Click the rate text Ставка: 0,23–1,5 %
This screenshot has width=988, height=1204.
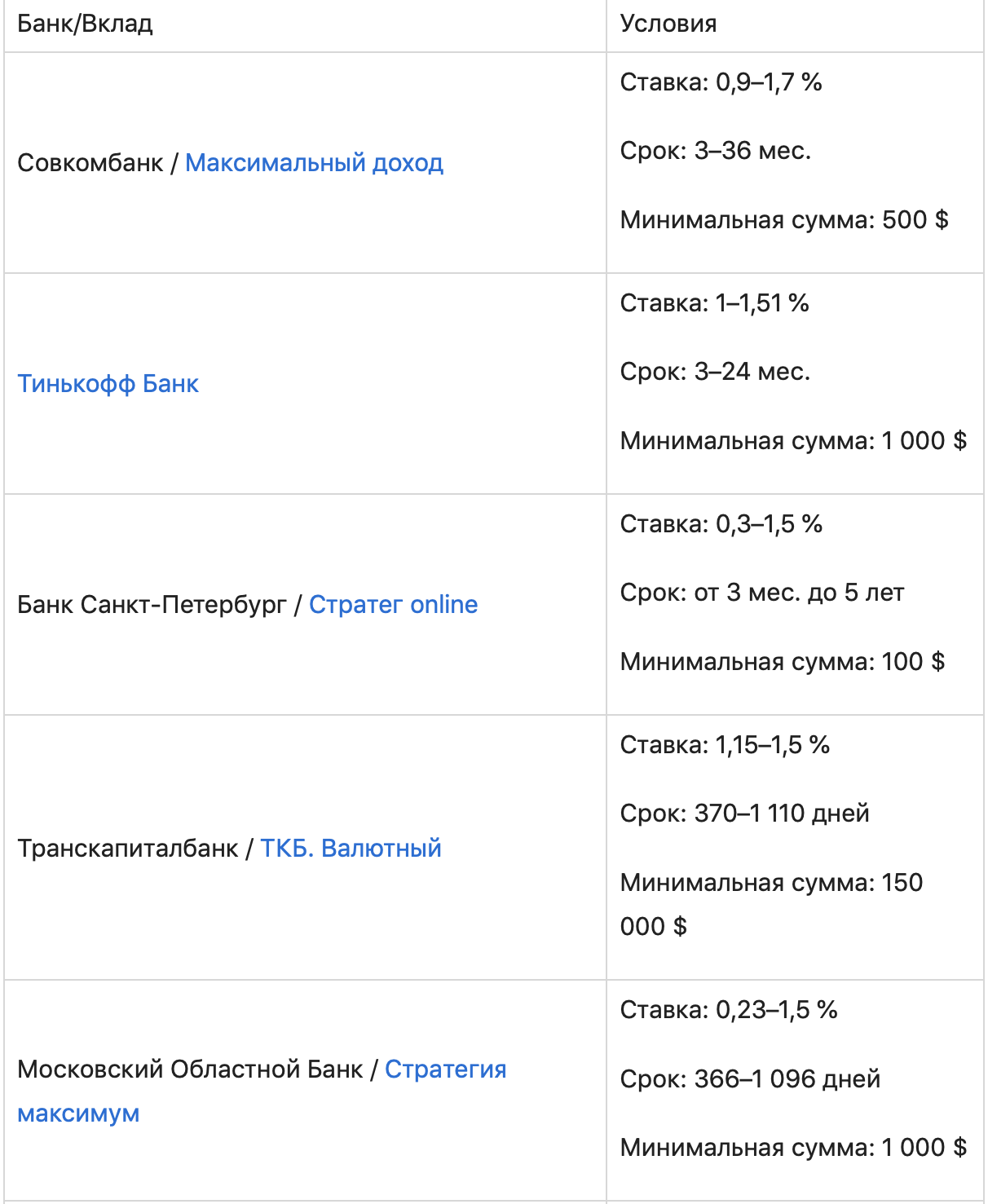click(x=729, y=1010)
